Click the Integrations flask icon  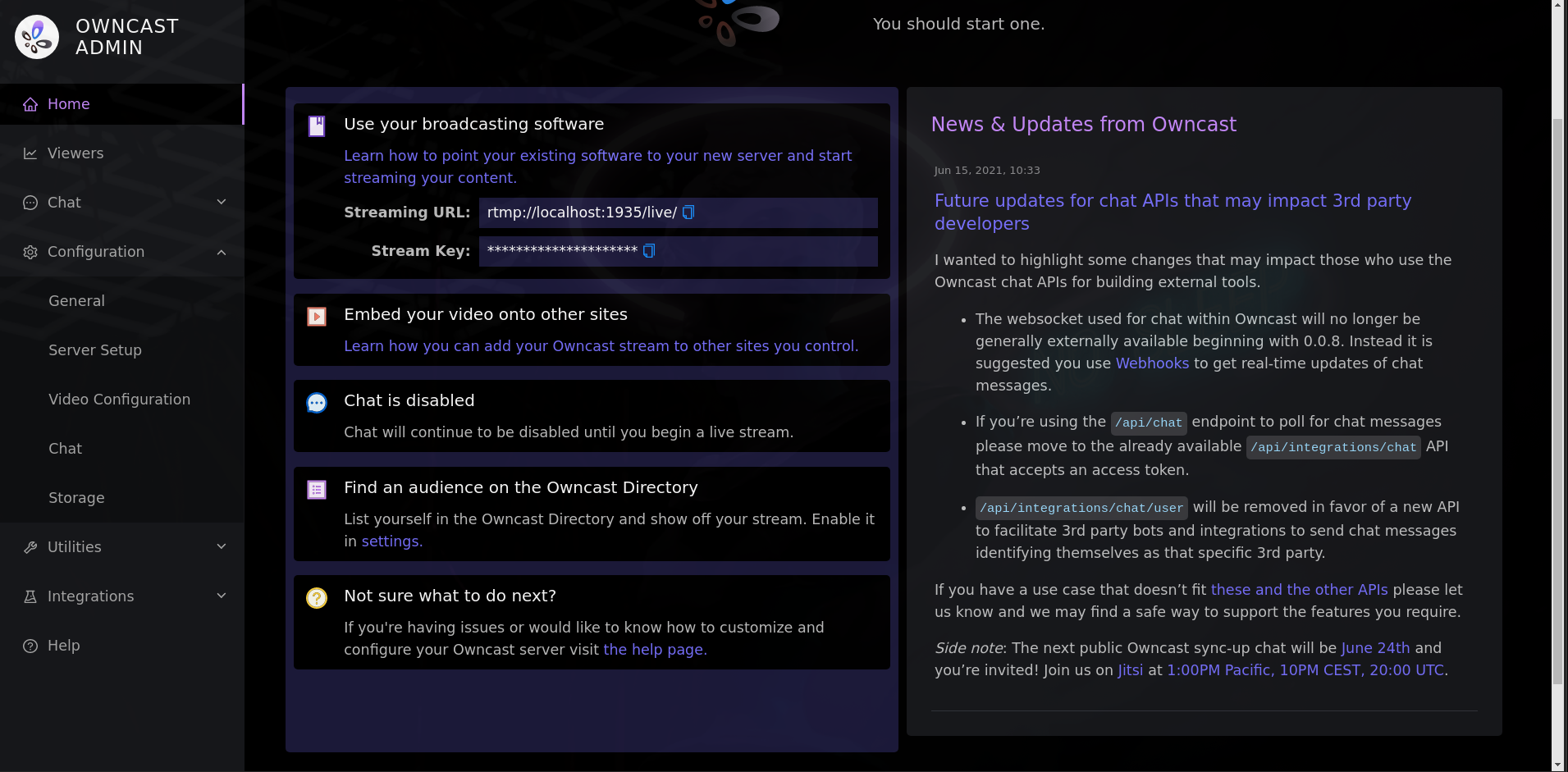point(30,596)
